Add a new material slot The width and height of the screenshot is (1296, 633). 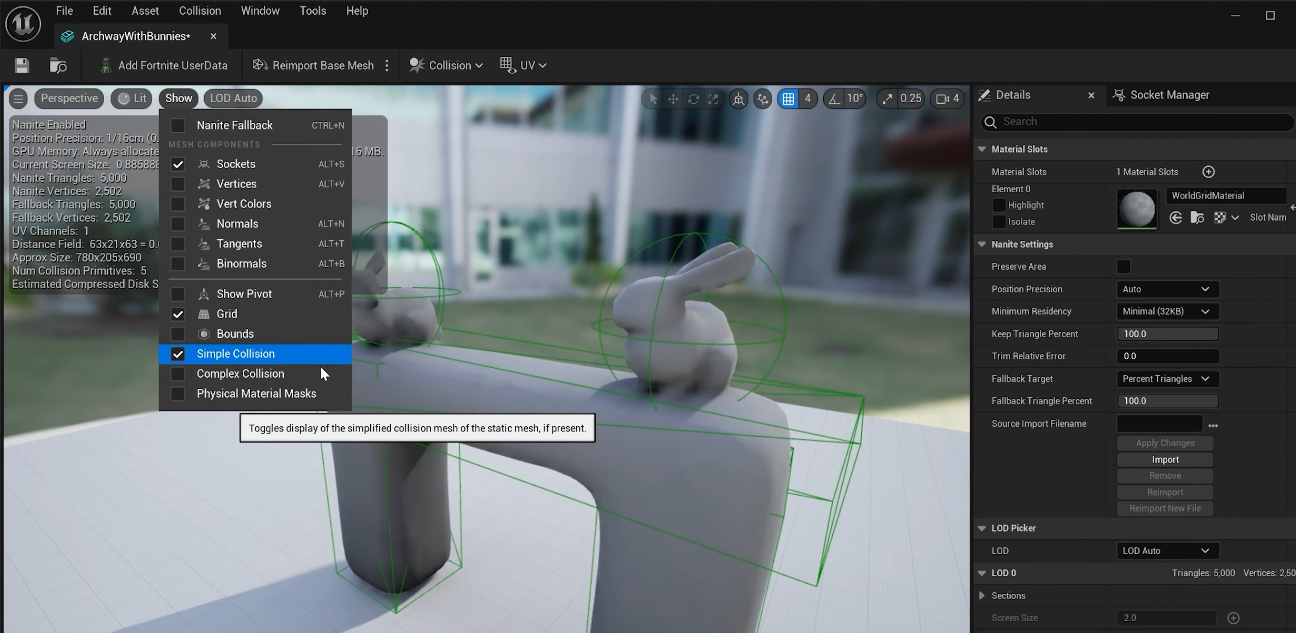tap(1208, 172)
